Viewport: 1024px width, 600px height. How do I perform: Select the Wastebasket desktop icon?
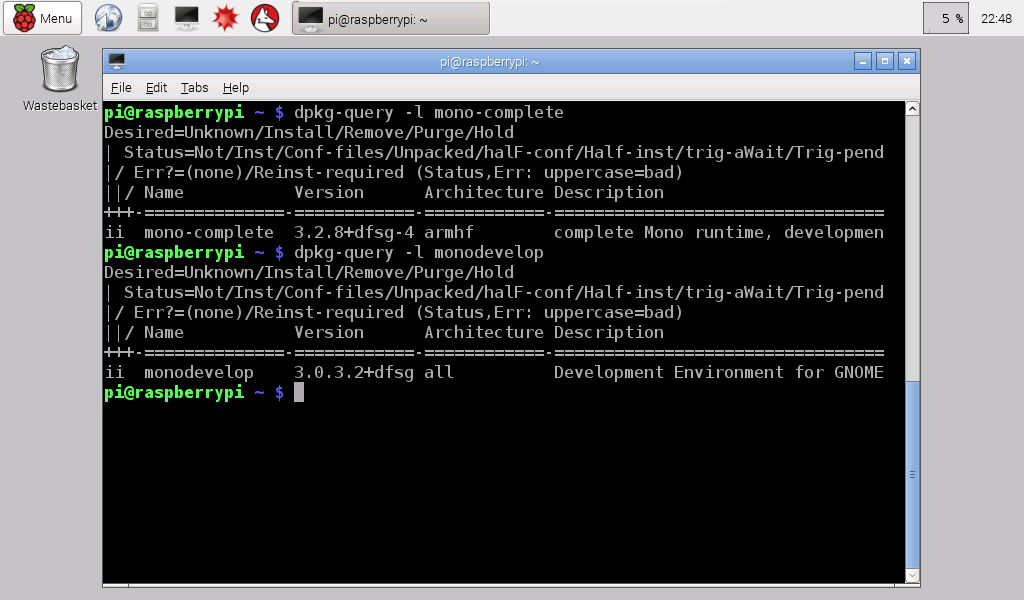[x=59, y=79]
